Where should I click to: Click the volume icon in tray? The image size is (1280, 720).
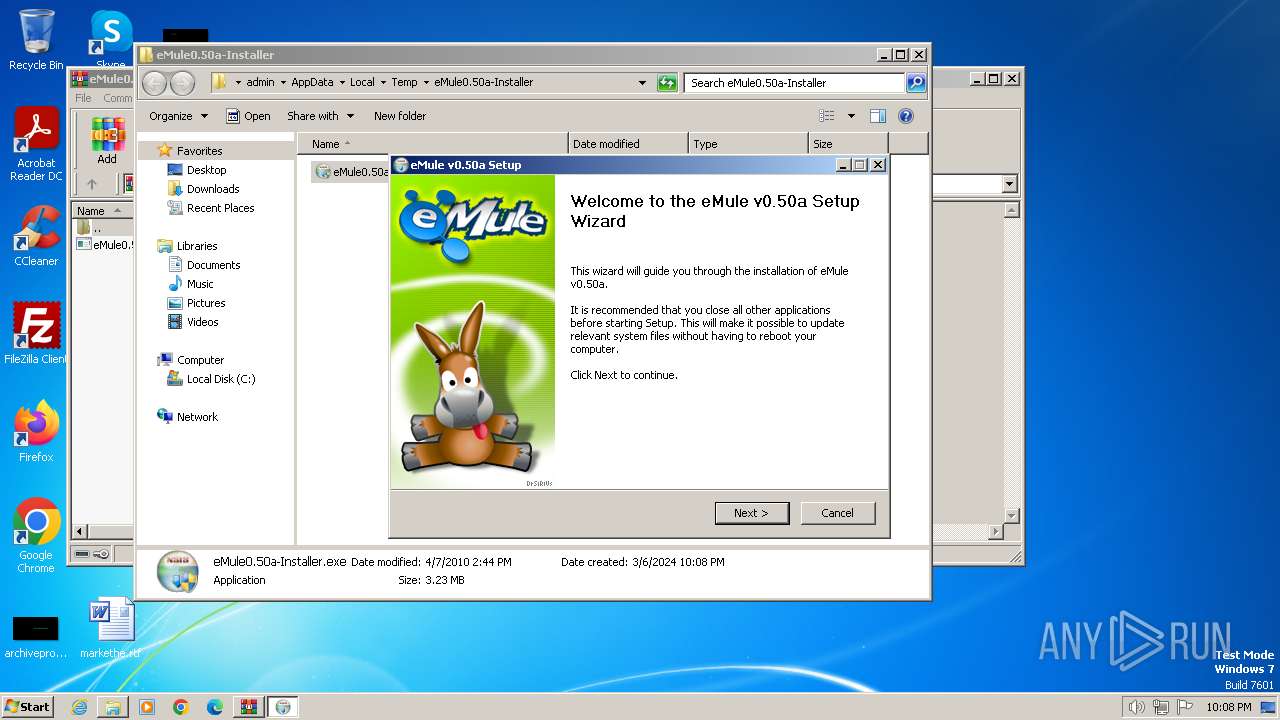click(1136, 707)
